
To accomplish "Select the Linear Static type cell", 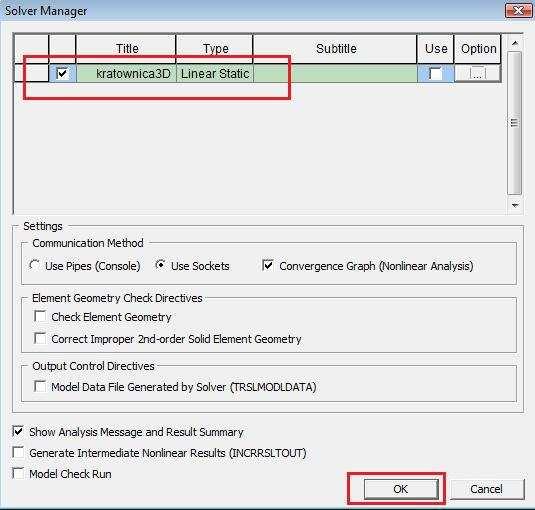I will point(215,73).
